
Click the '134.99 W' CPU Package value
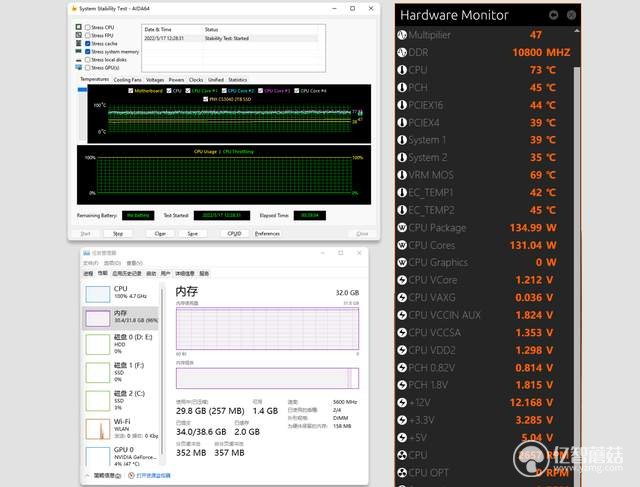tap(533, 227)
